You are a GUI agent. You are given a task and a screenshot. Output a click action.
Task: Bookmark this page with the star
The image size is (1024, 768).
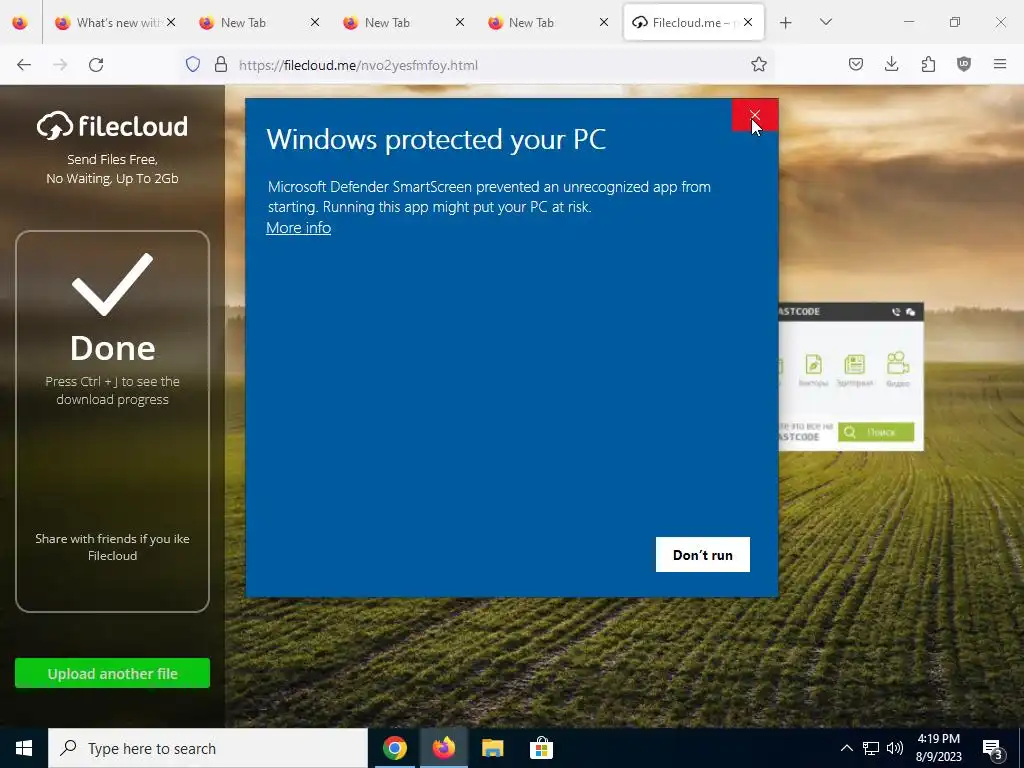[758, 65]
